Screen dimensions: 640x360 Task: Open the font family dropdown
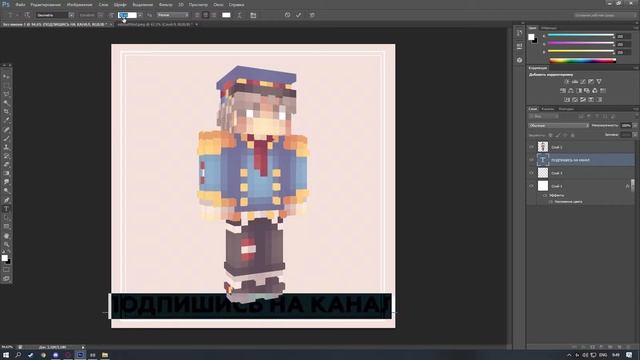pos(71,15)
